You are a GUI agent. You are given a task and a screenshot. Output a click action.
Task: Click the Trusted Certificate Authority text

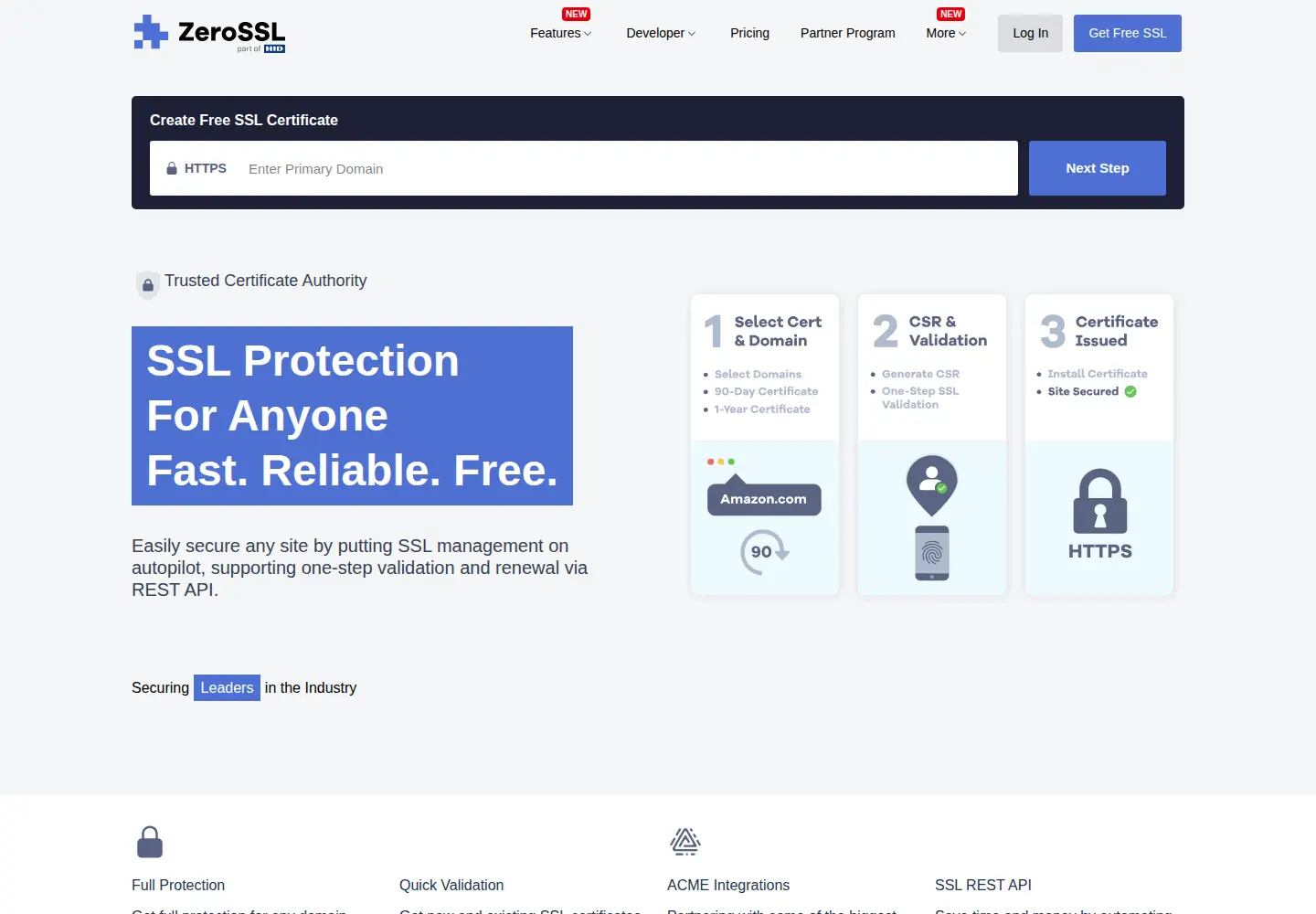(x=265, y=281)
